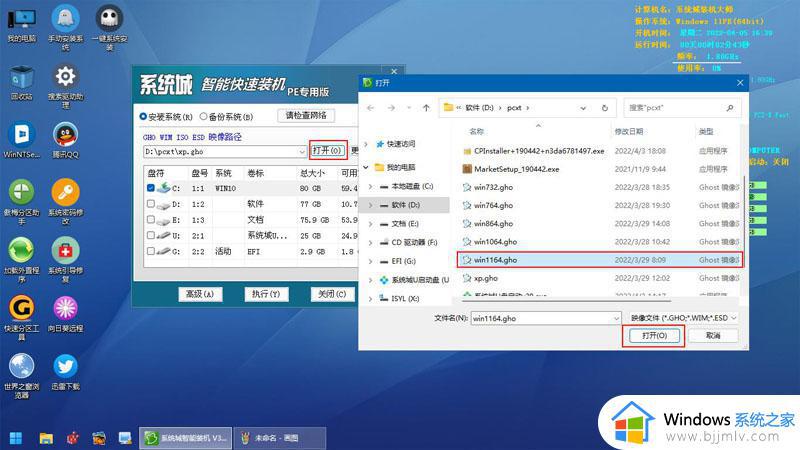The width and height of the screenshot is (800, 450).
Task: Expand the 文档 (E:) tree node
Action: click(x=371, y=223)
